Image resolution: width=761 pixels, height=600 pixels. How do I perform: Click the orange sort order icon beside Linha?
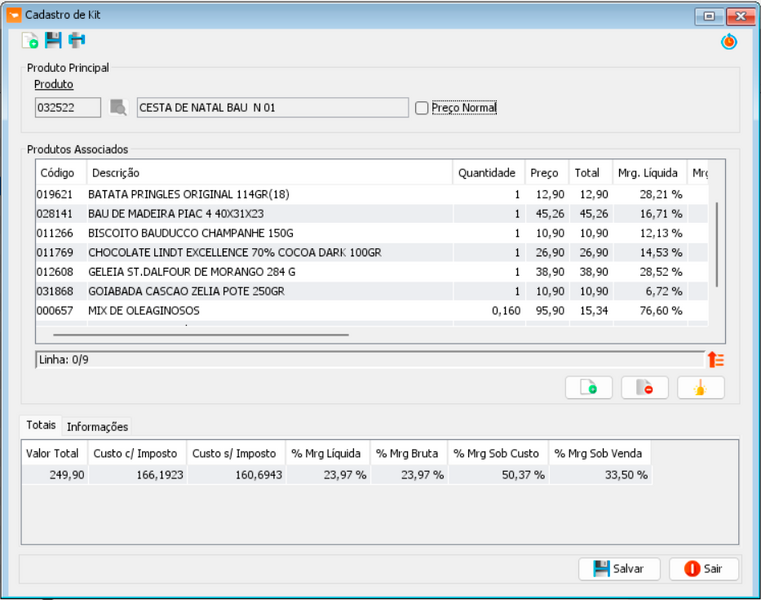[716, 360]
